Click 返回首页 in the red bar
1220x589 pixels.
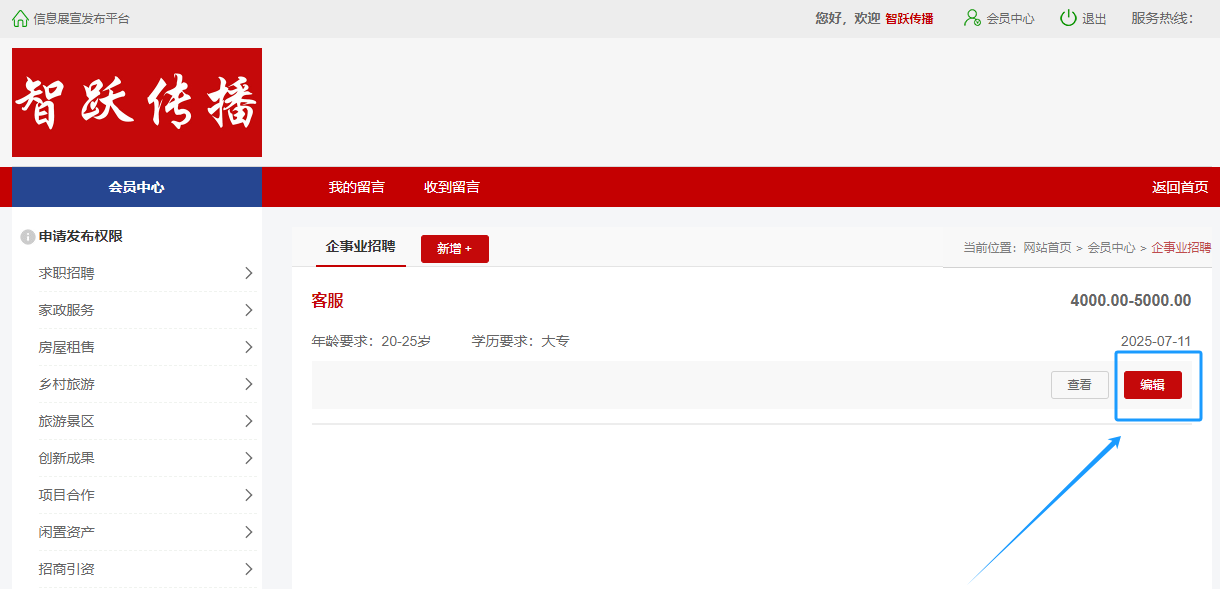coord(1180,187)
